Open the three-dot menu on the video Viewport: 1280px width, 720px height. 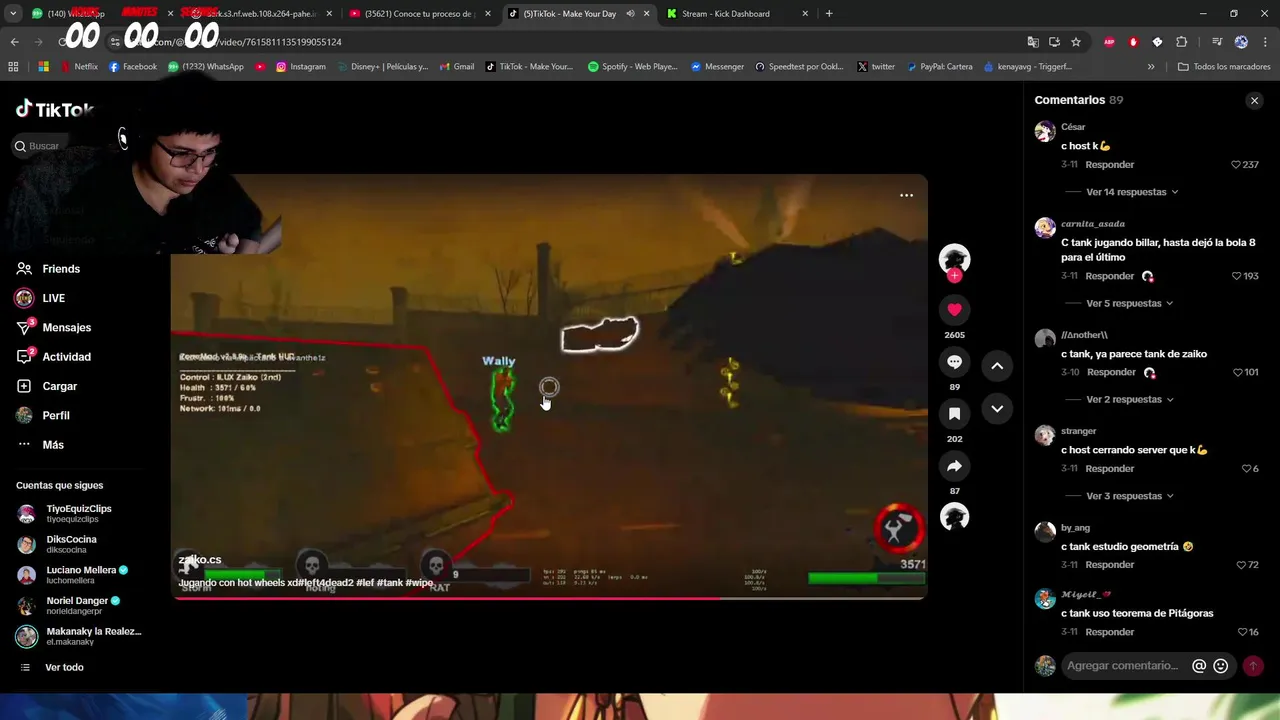click(x=906, y=195)
